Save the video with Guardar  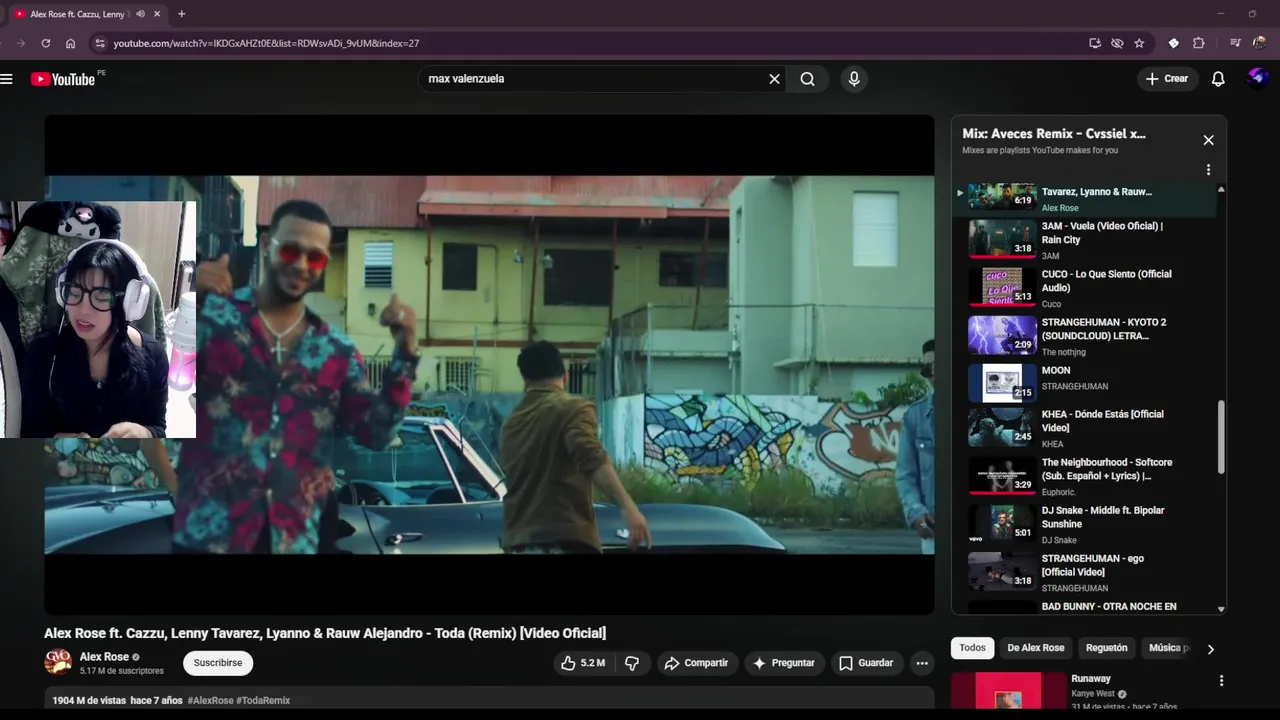[866, 663]
